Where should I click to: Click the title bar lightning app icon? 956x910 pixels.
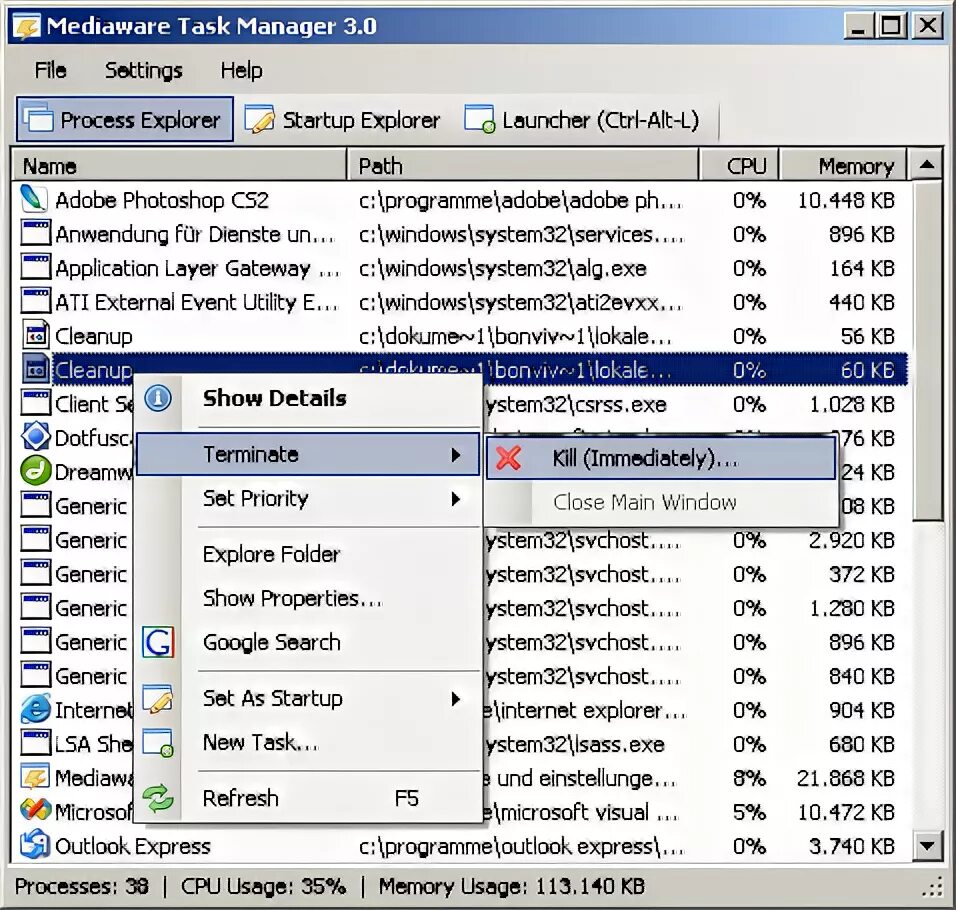click(27, 26)
